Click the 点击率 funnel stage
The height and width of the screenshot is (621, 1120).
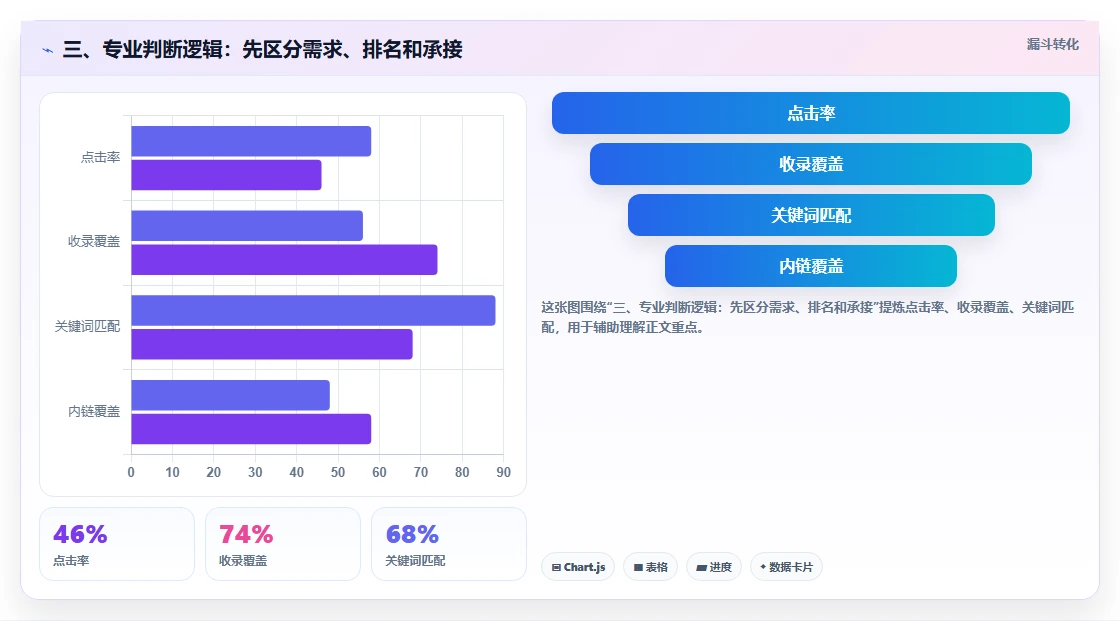[811, 113]
